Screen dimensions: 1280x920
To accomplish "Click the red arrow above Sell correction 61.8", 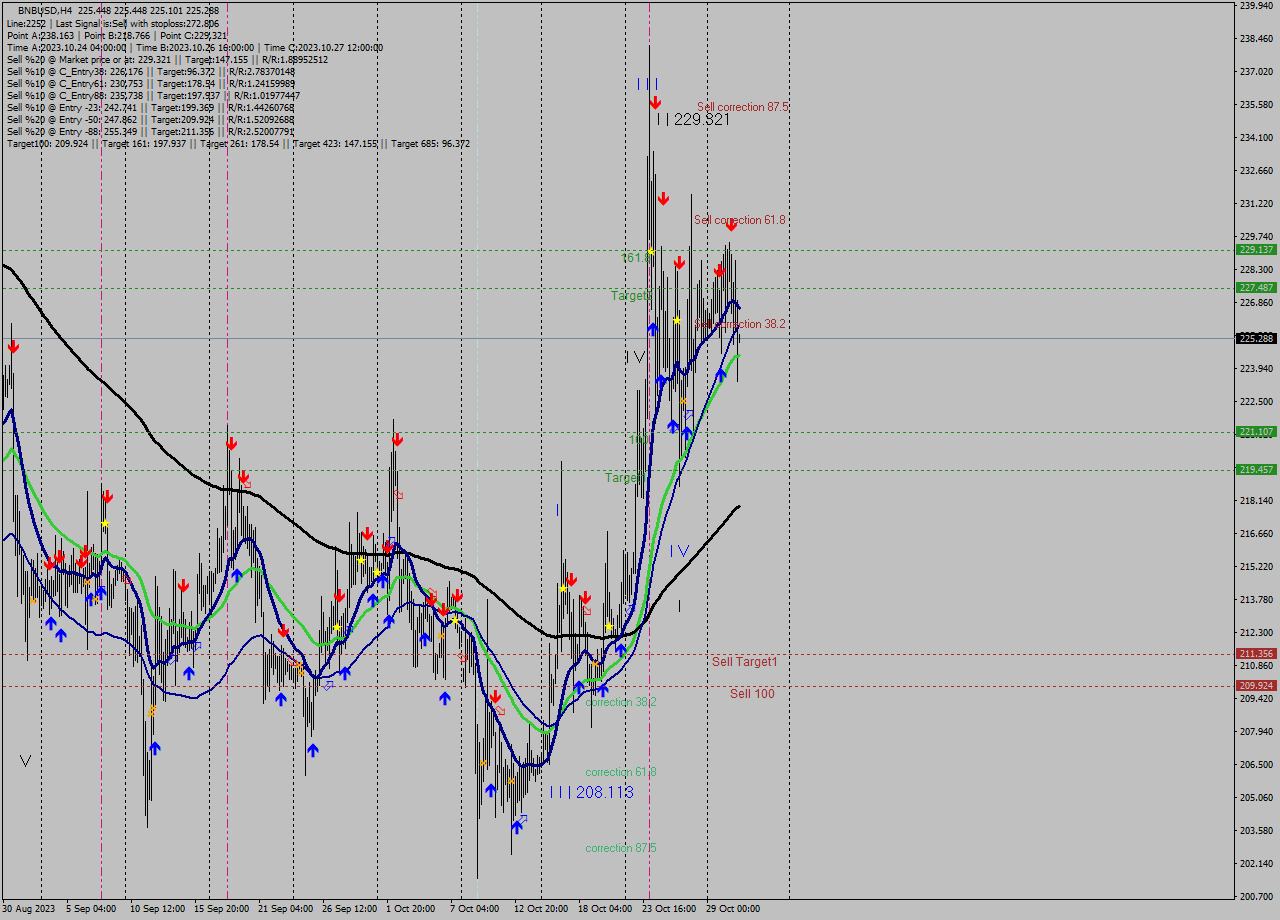I will click(731, 225).
